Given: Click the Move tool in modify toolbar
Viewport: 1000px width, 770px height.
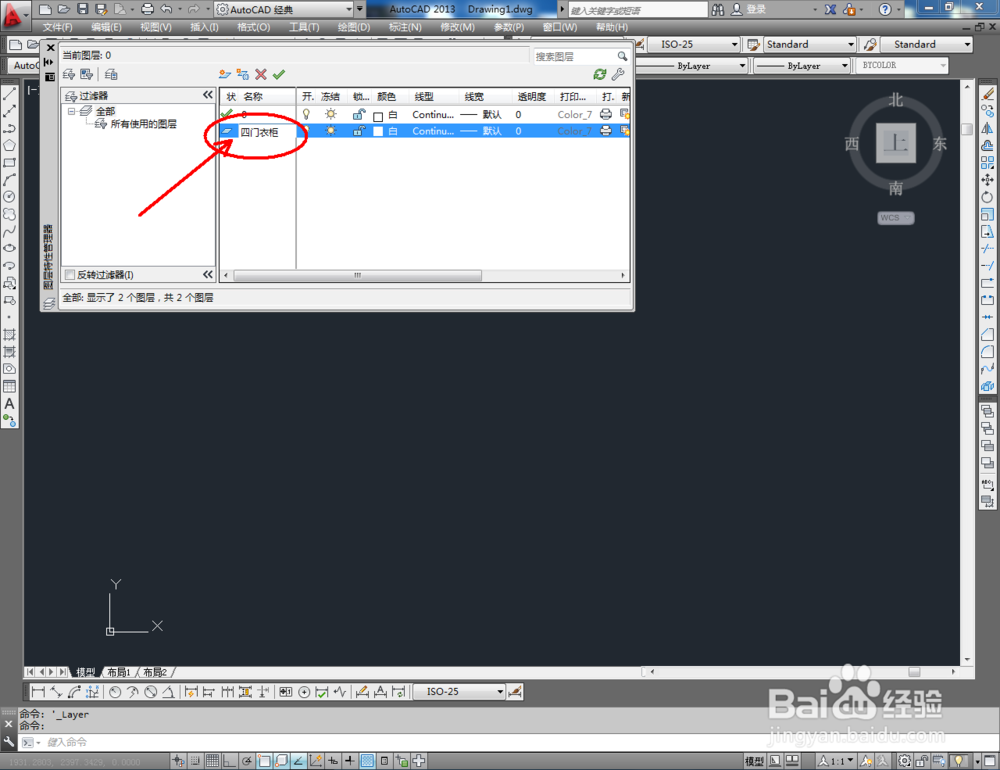Looking at the screenshot, I should [987, 180].
